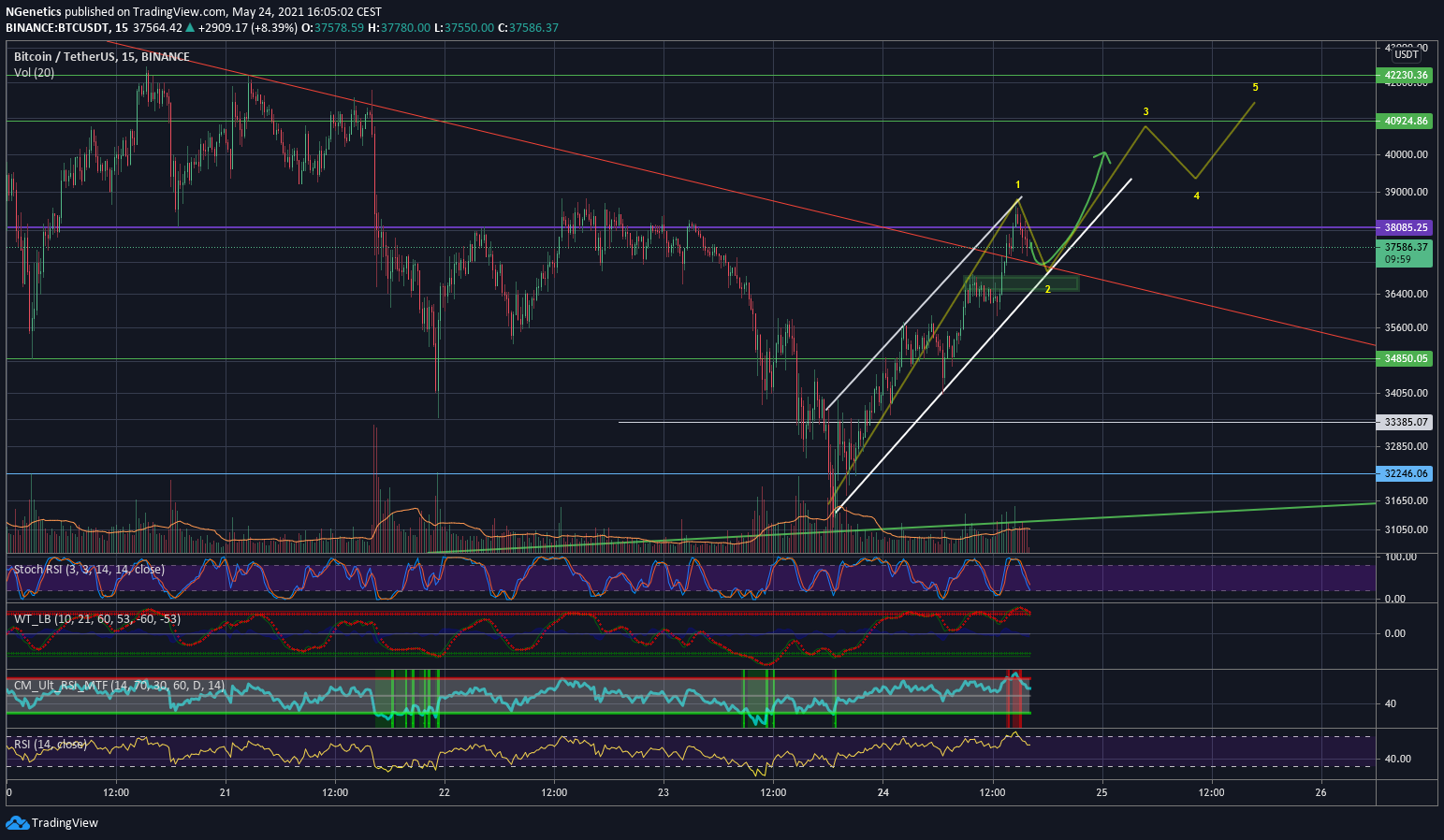Click the yellow wave label 2
The image size is (1444, 840).
click(1048, 290)
